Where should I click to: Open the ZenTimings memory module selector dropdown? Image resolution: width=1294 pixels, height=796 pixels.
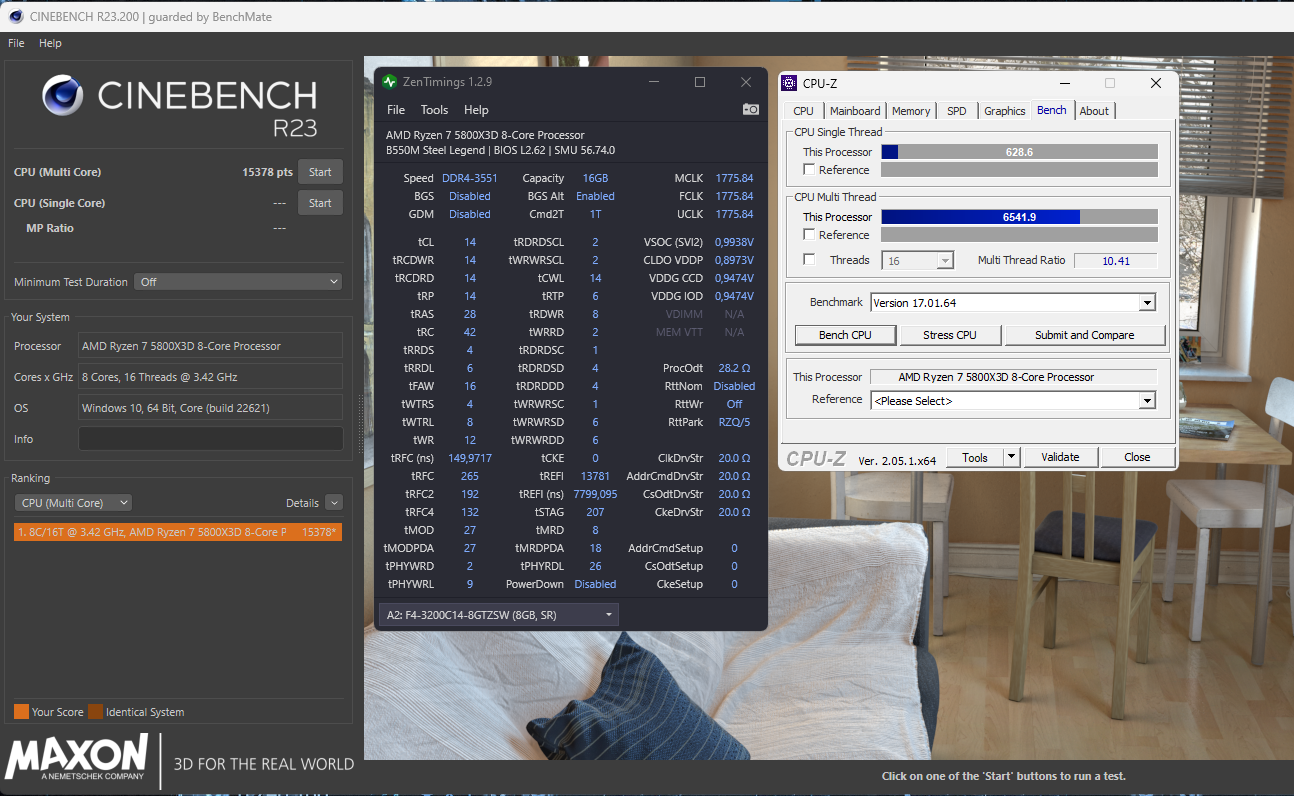[498, 615]
